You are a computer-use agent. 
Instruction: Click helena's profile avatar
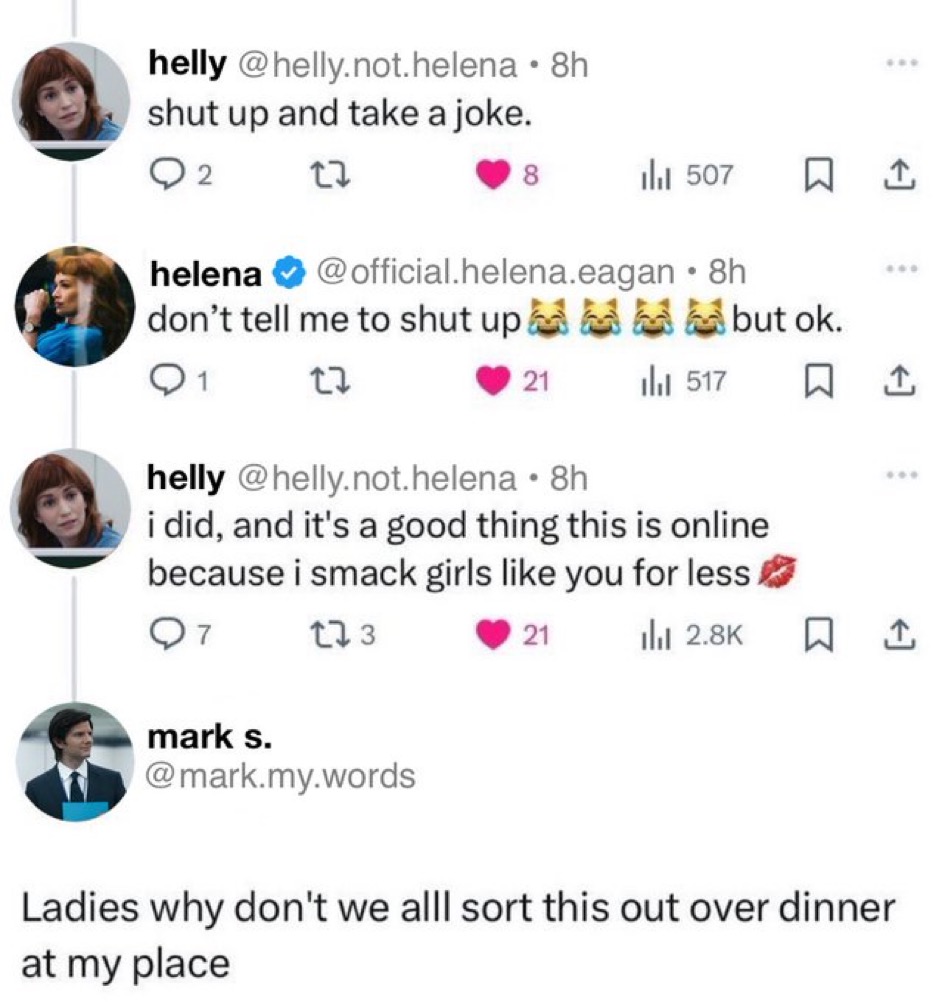76,307
